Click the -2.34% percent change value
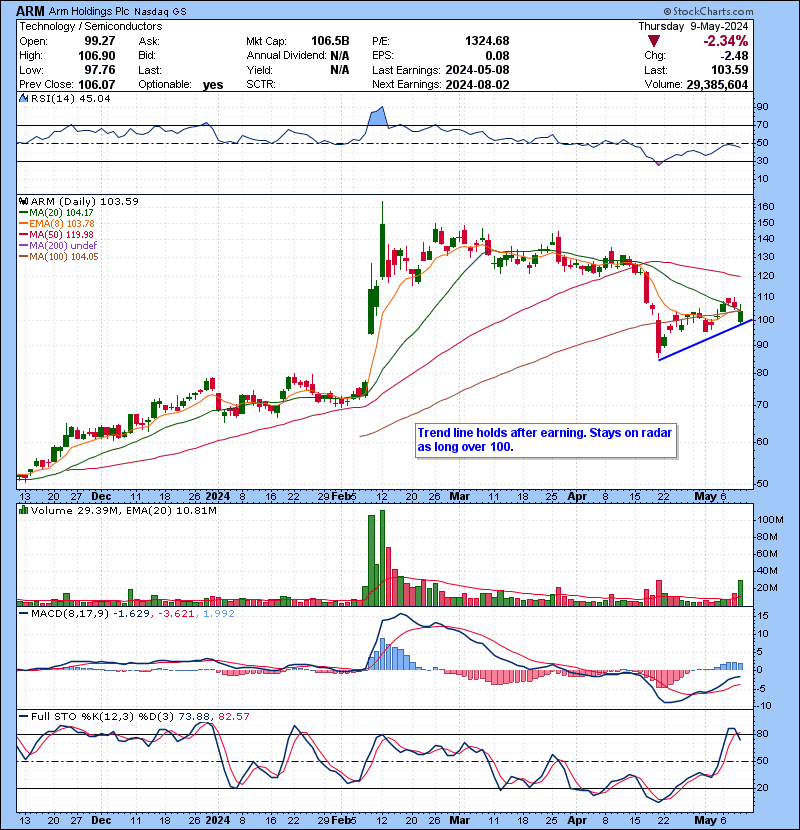 725,41
